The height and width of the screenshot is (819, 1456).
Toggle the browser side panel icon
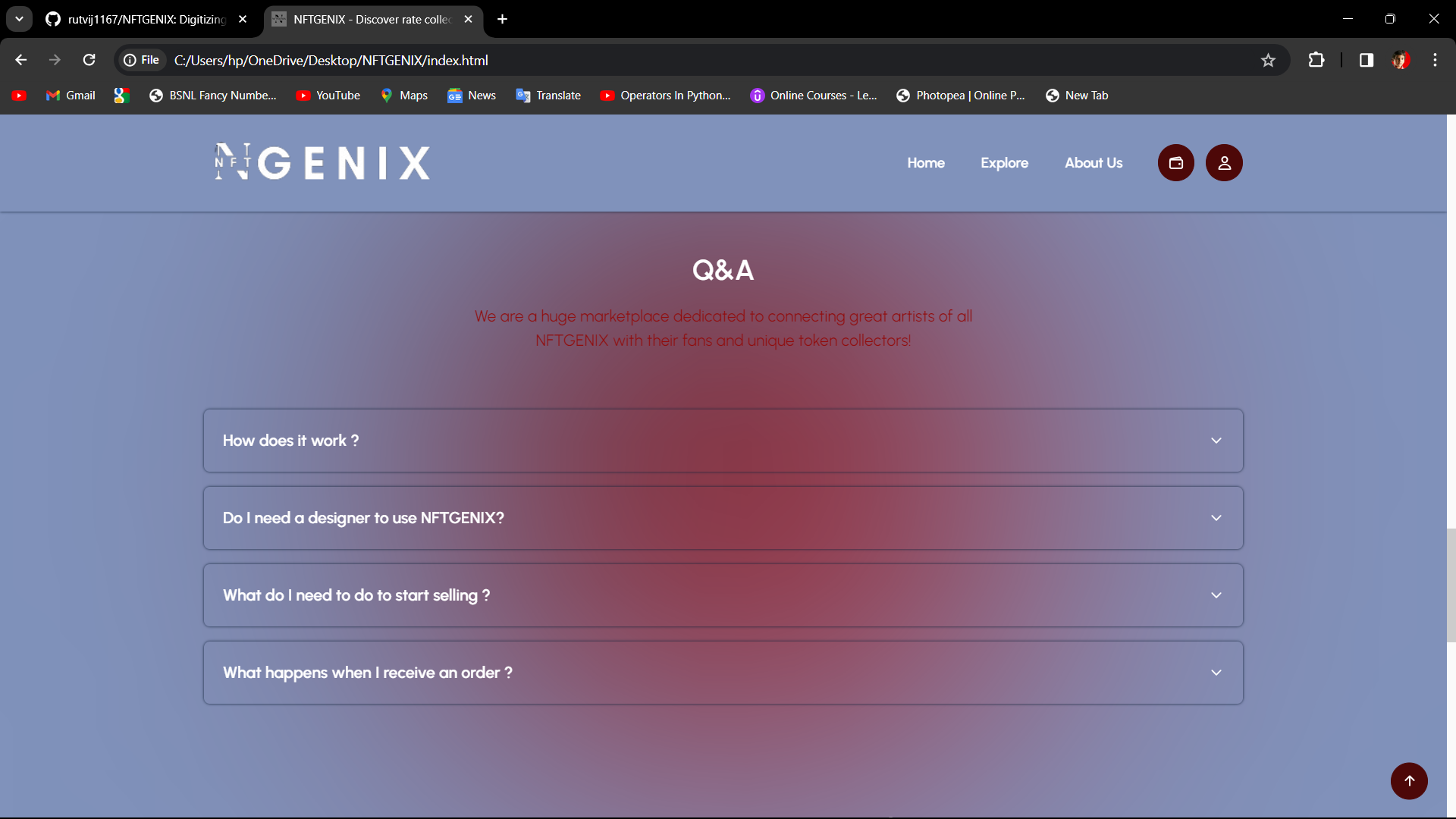tap(1366, 61)
